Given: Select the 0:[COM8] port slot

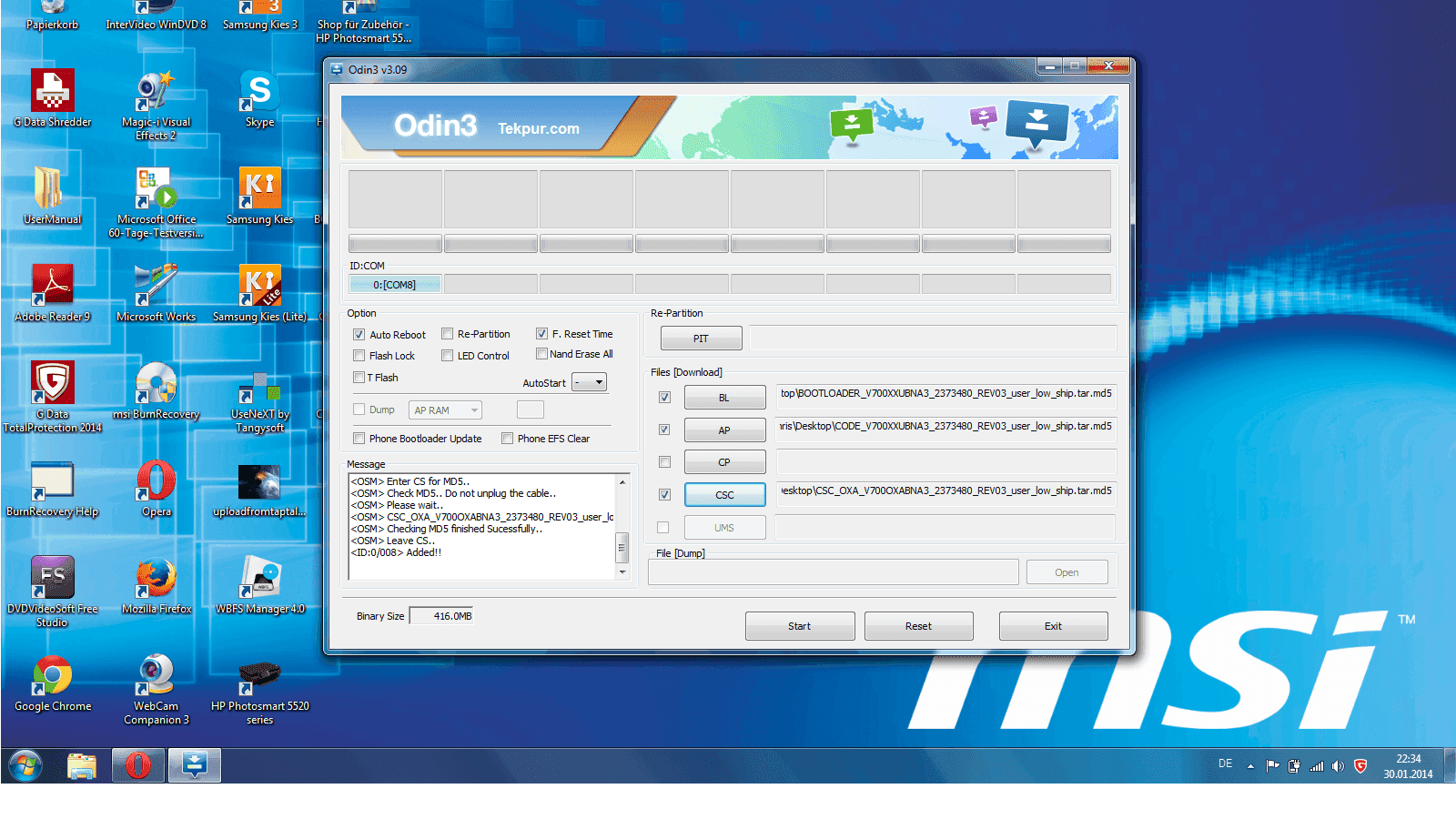Looking at the screenshot, I should click(x=395, y=285).
